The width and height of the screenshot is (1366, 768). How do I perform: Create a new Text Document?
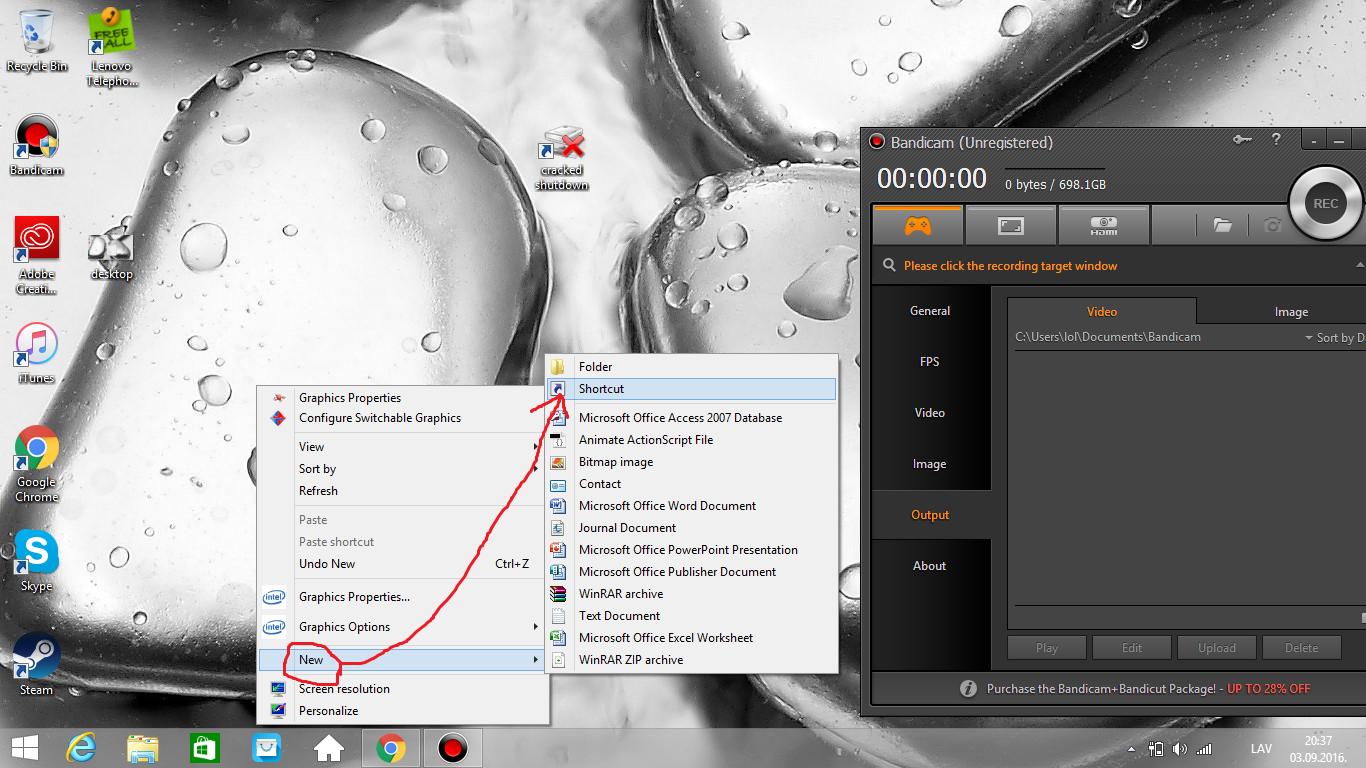691,616
